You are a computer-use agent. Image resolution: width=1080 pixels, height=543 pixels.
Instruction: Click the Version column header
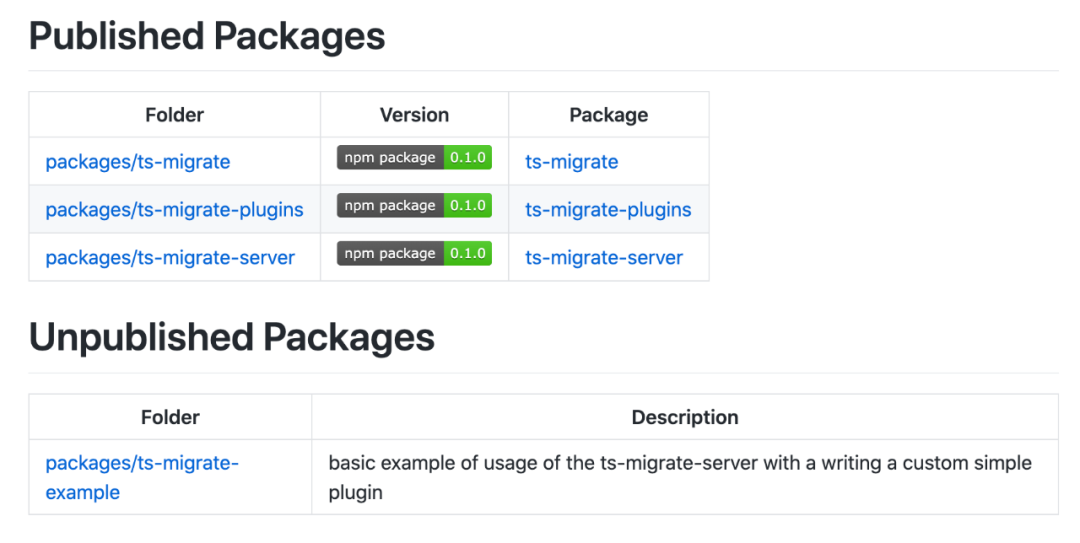415,114
